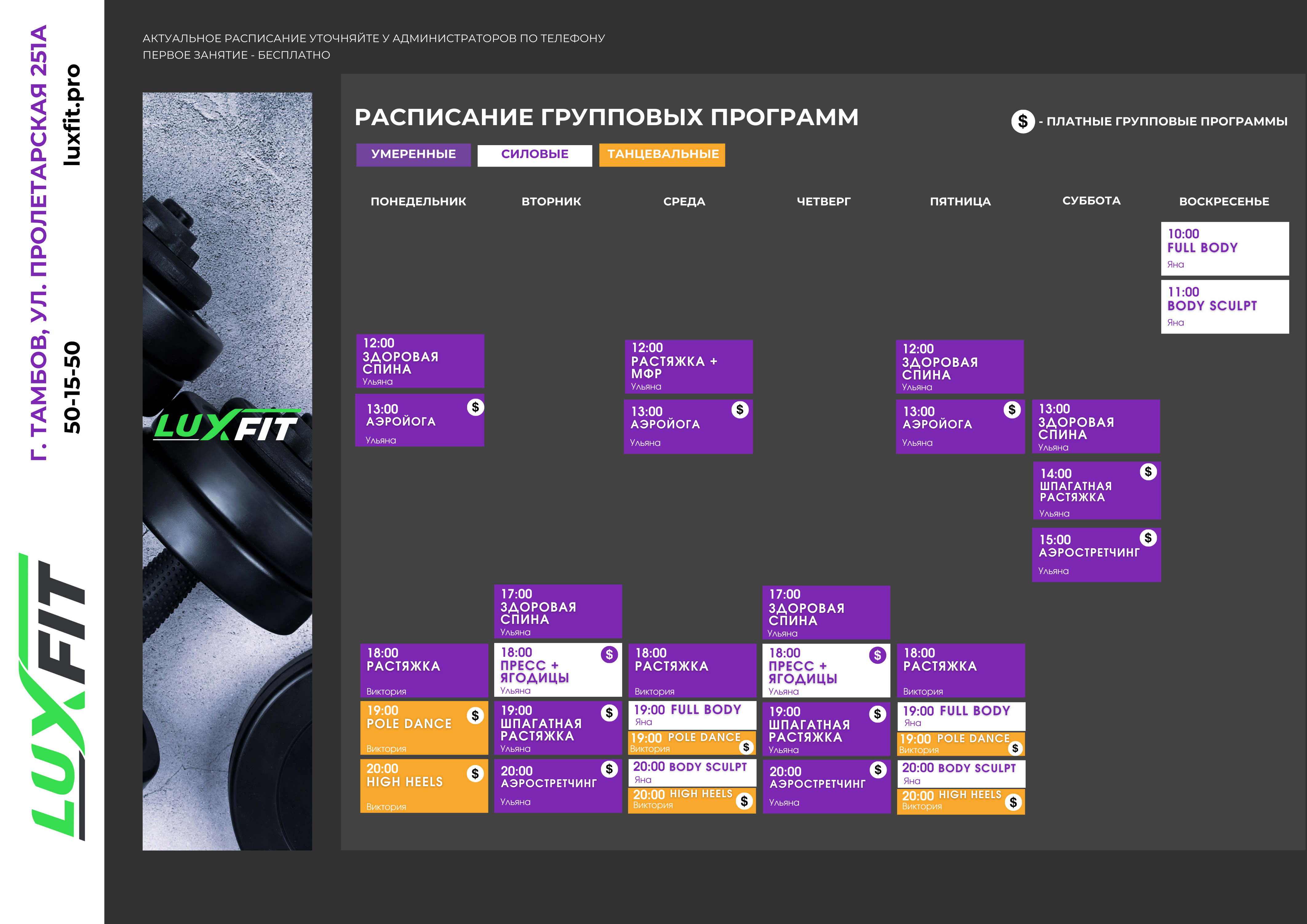This screenshot has width=1307, height=924.
Task: Click dollar icon on Thursday 20:00 Аэростретчинг
Action: [x=878, y=770]
